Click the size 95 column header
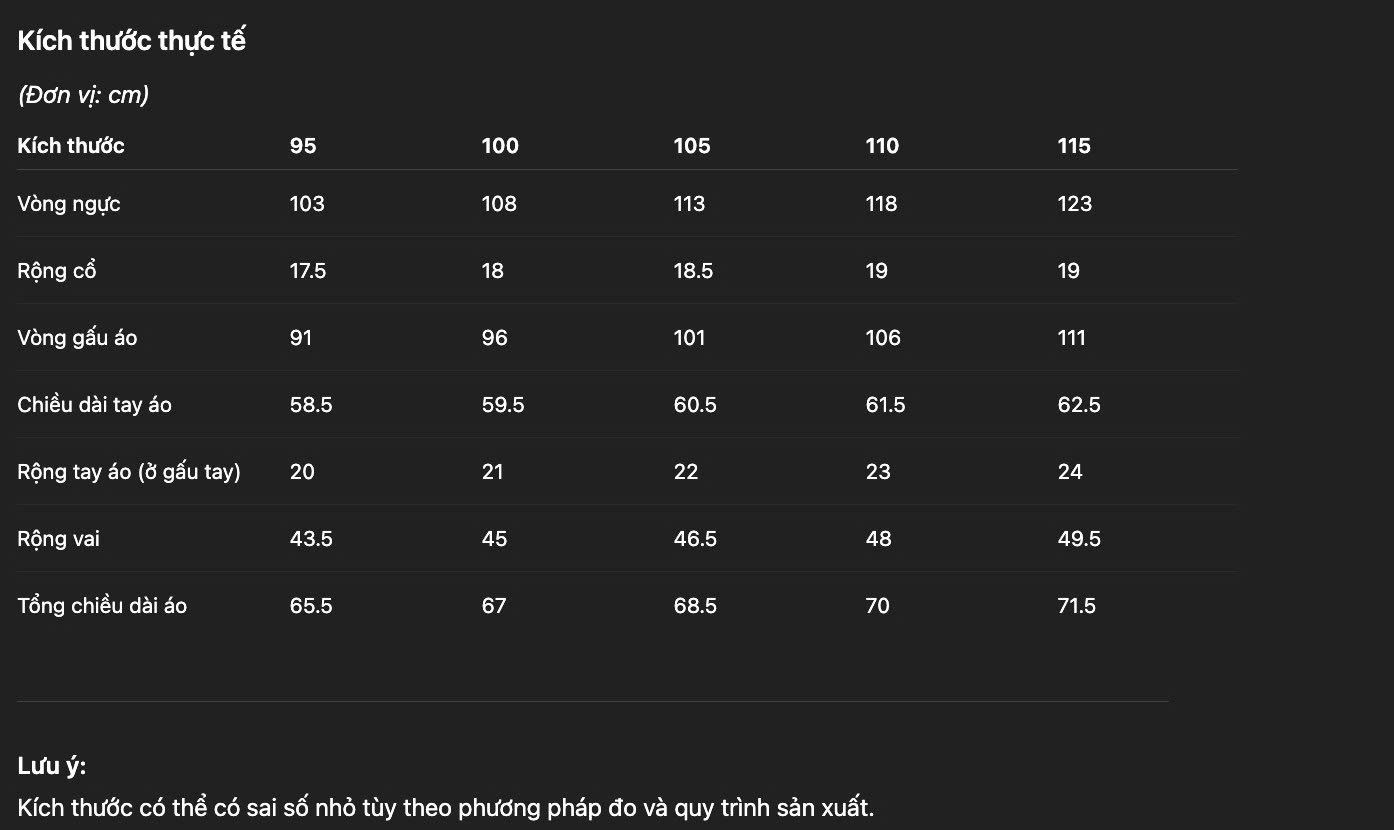The width and height of the screenshot is (1394, 830). (x=303, y=146)
